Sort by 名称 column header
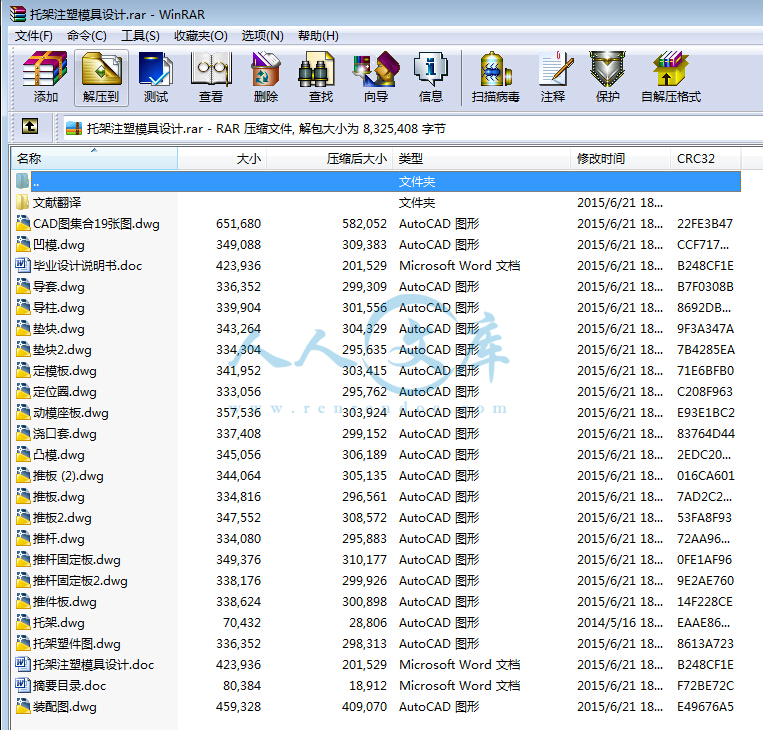The image size is (763, 730). (94, 159)
